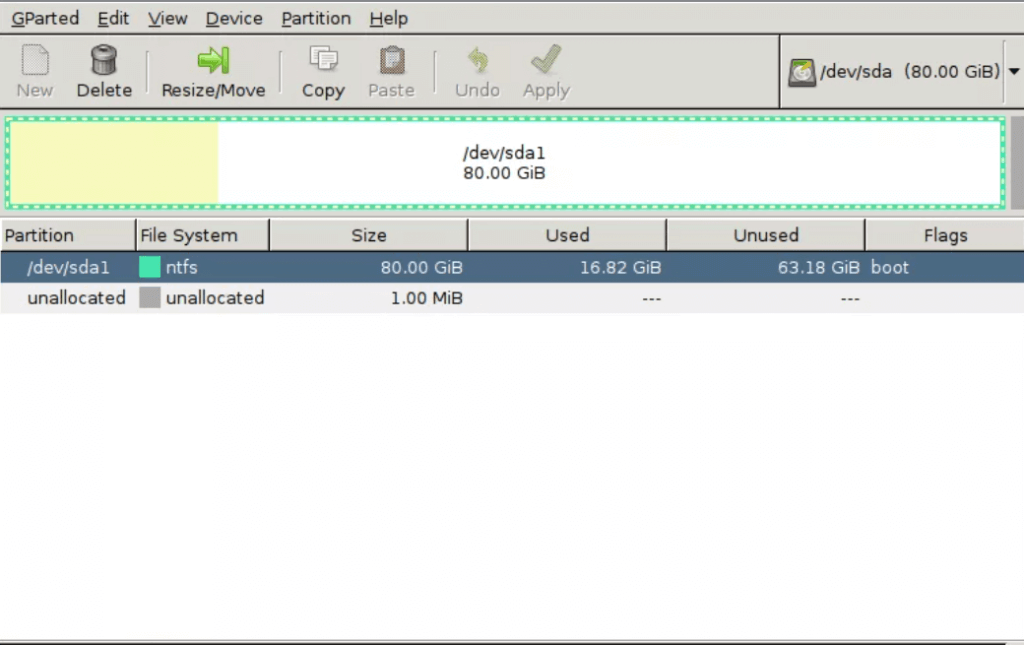This screenshot has width=1024, height=645.
Task: Click the Paste clipboard icon
Action: 392,61
